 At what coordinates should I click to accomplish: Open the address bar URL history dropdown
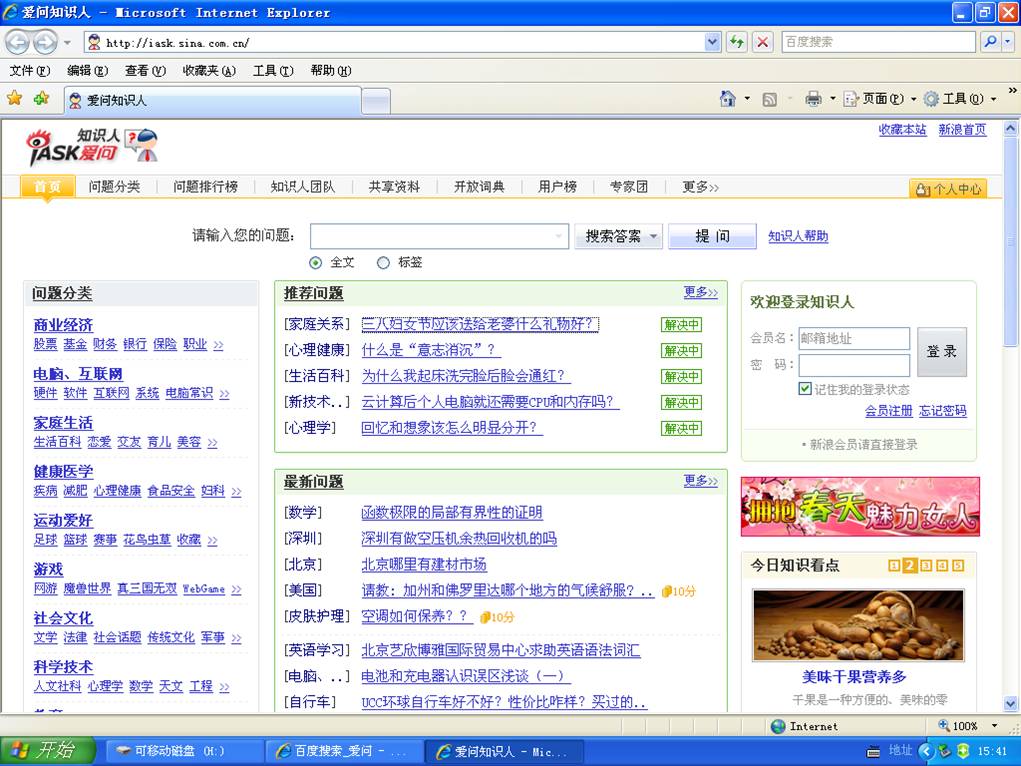712,42
